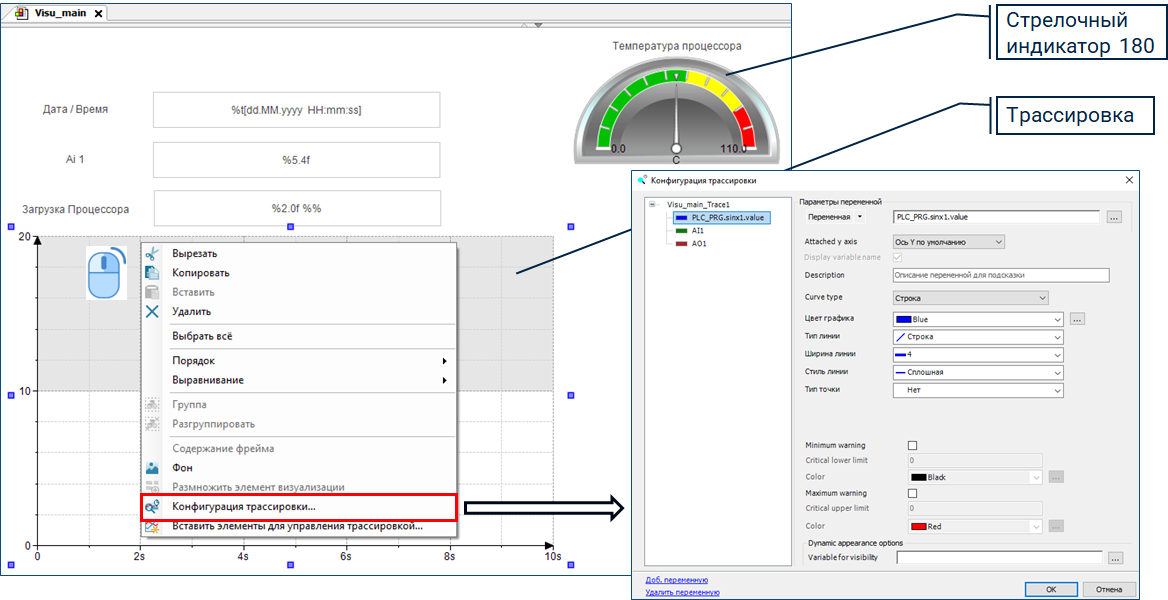
Task: Click the scissors Cut icon in context menu
Action: click(152, 254)
